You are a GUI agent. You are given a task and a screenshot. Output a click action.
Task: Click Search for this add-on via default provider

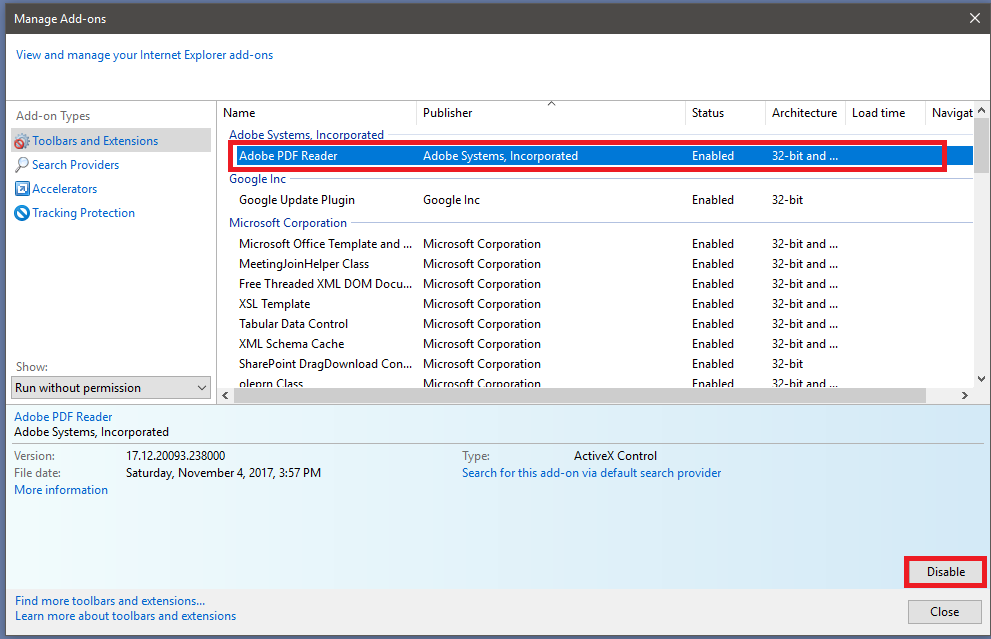[x=591, y=473]
